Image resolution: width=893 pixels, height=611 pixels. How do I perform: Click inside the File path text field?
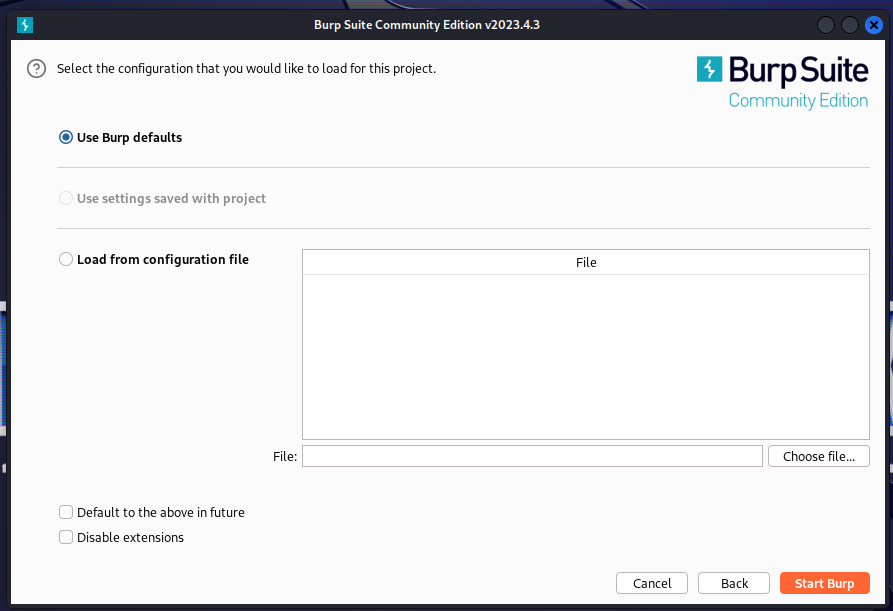(532, 456)
